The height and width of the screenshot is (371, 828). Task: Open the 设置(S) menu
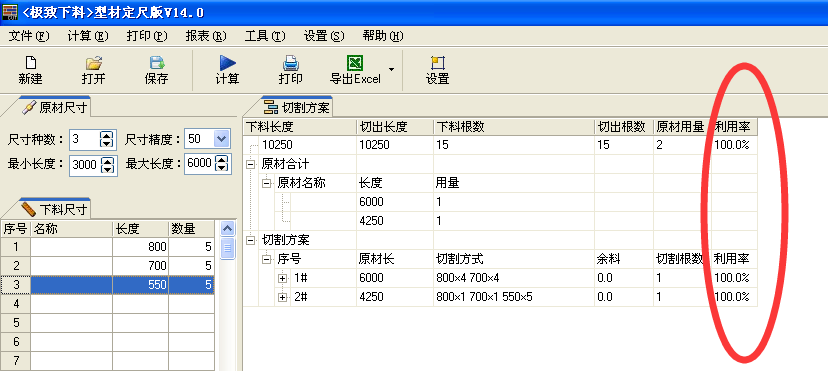coord(324,36)
